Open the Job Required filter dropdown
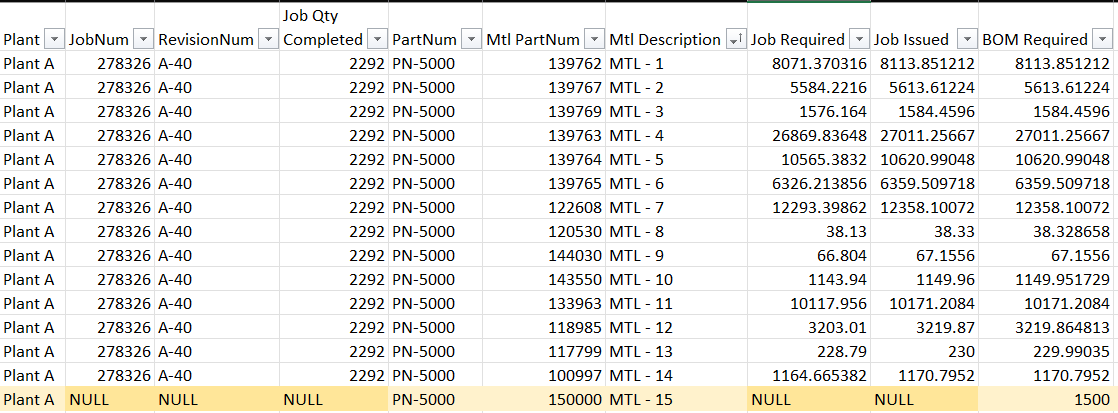Image resolution: width=1118 pixels, height=413 pixels. click(859, 40)
